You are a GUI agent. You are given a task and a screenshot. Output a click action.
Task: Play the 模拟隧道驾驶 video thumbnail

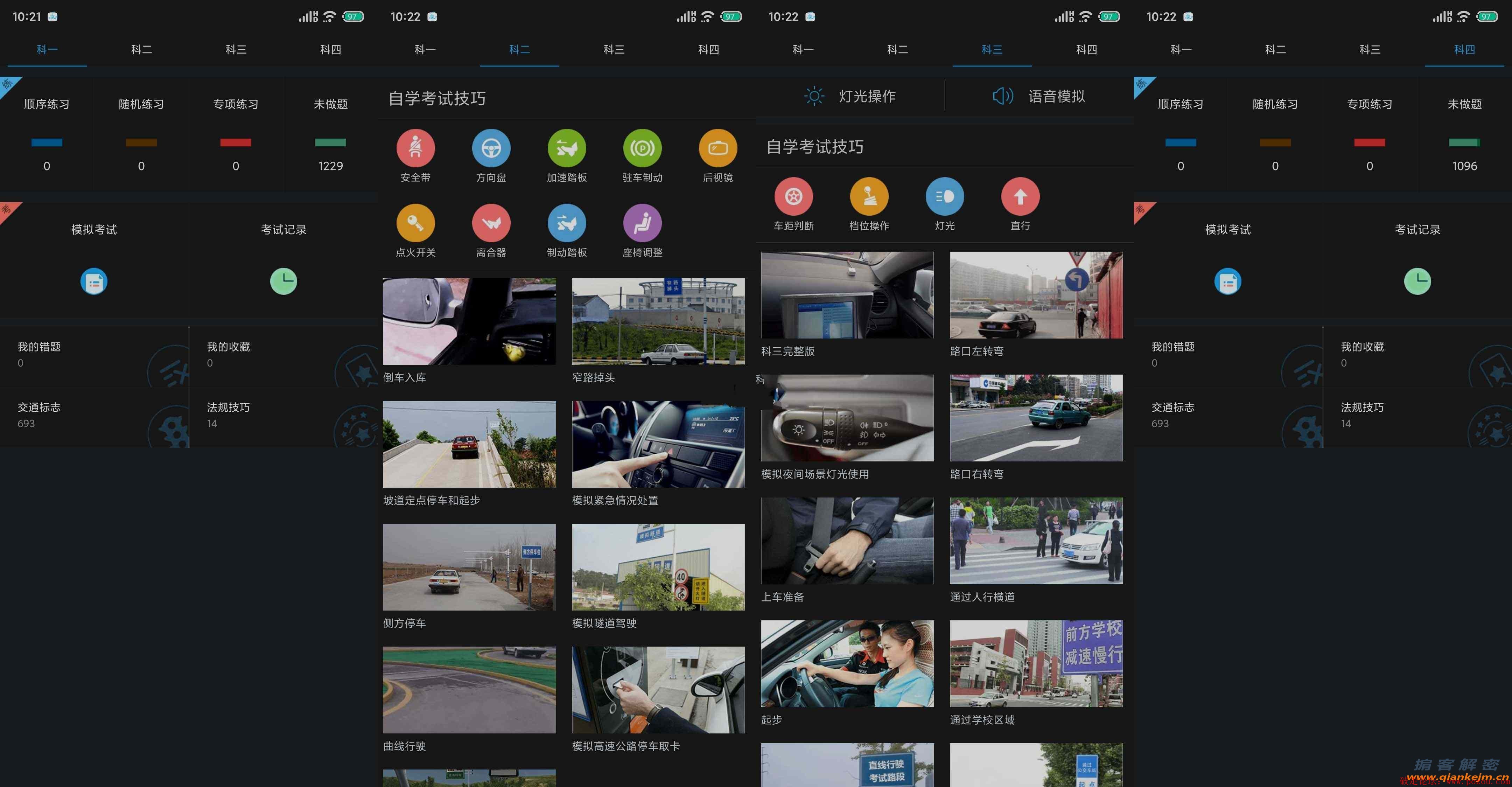(659, 567)
